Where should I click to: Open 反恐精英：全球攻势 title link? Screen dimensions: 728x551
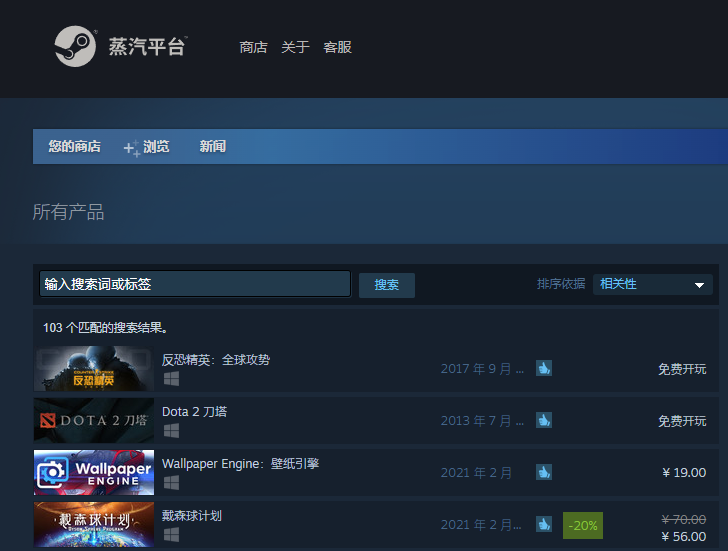[x=216, y=360]
